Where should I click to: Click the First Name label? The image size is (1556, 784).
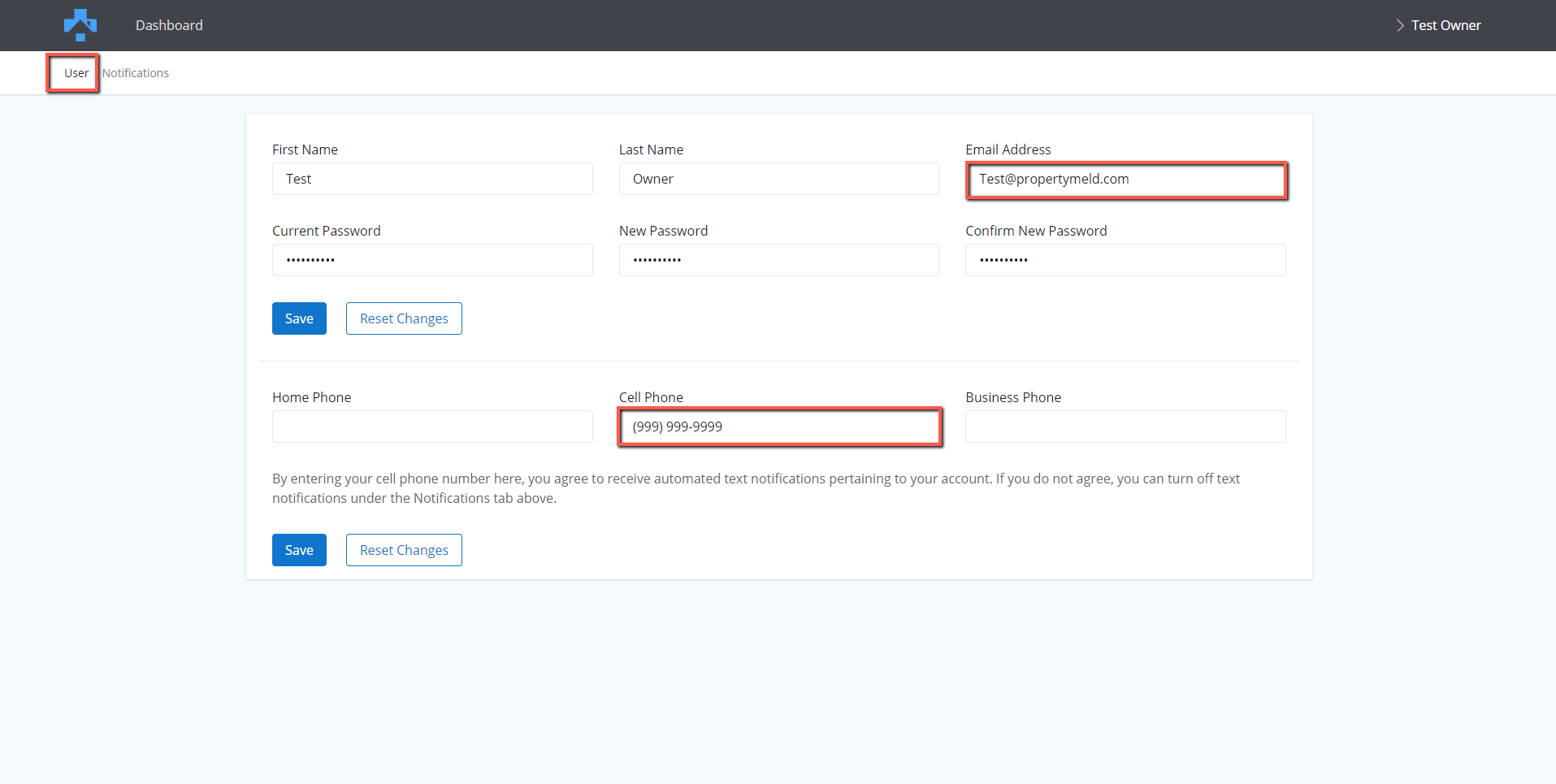pyautogui.click(x=305, y=149)
